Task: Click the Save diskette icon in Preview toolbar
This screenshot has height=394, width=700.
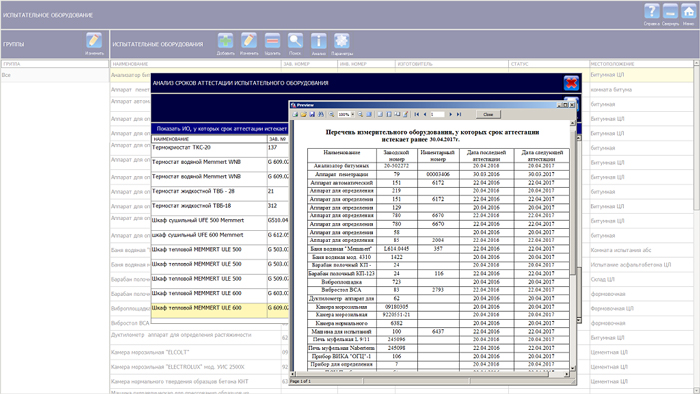Action: (312, 114)
